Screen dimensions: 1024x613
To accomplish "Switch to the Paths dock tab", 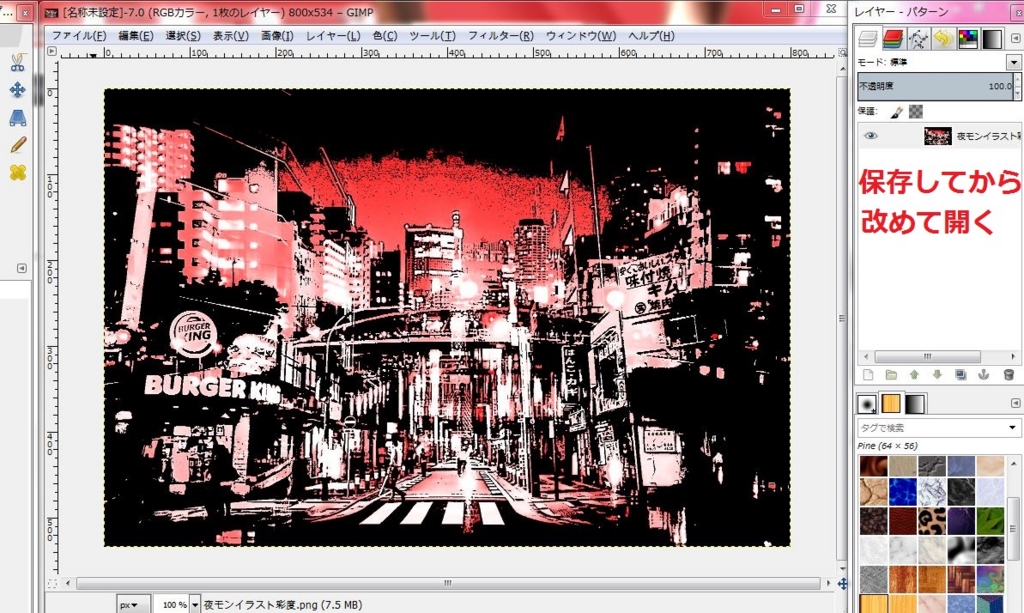I will click(918, 39).
